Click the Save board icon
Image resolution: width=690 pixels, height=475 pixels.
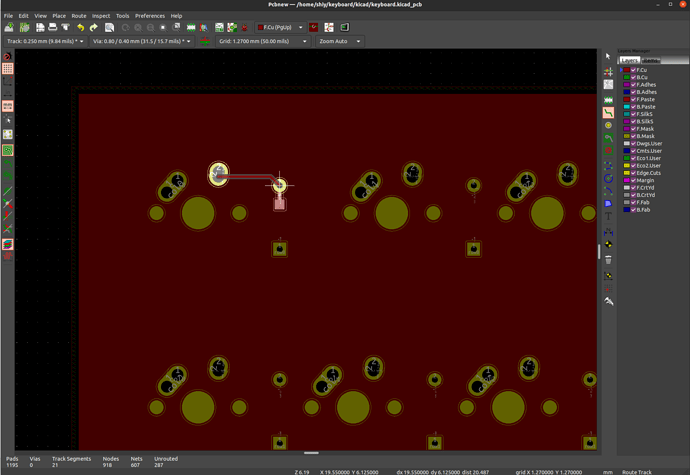(9, 27)
